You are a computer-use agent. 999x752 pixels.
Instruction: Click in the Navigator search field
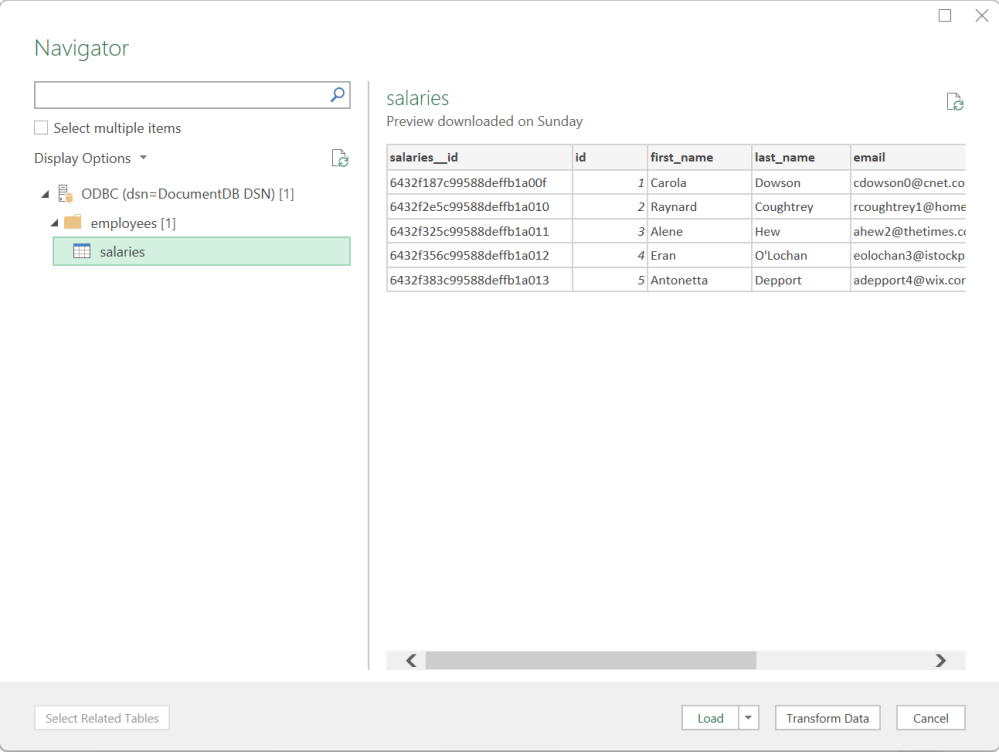[180, 95]
